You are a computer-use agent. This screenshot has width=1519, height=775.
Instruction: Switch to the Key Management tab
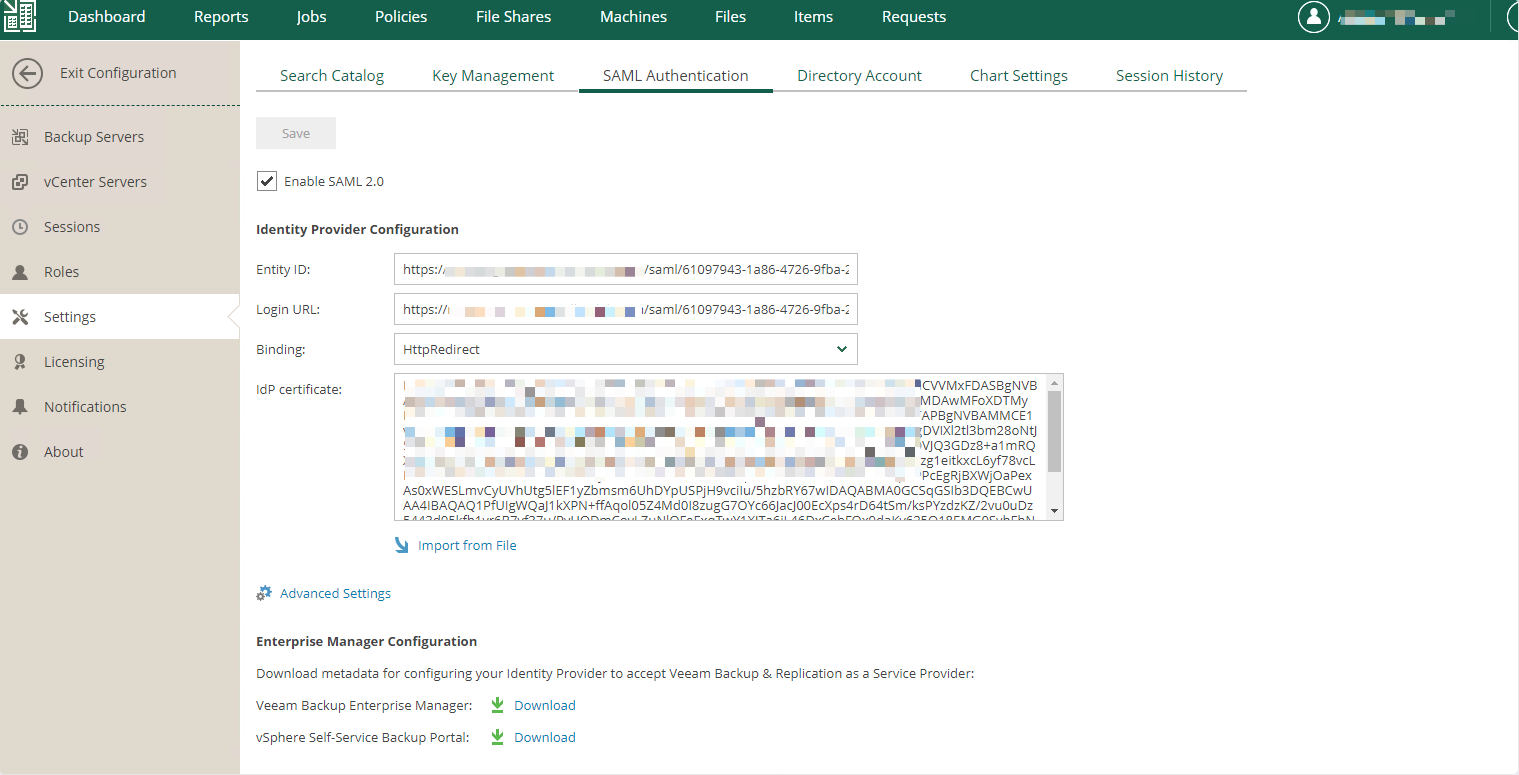(x=493, y=76)
